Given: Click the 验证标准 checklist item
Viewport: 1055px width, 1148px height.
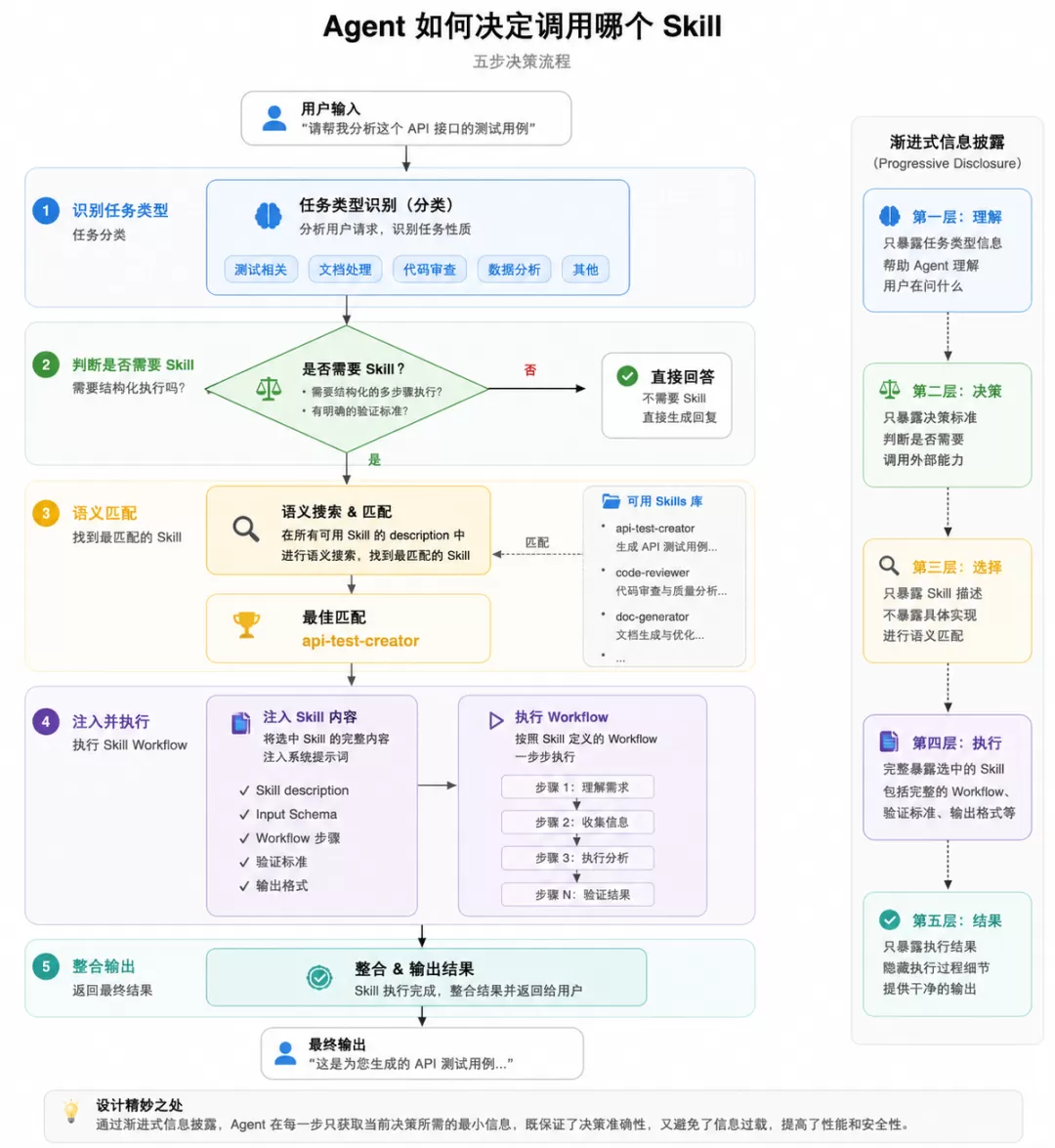Looking at the screenshot, I should pyautogui.click(x=274, y=862).
